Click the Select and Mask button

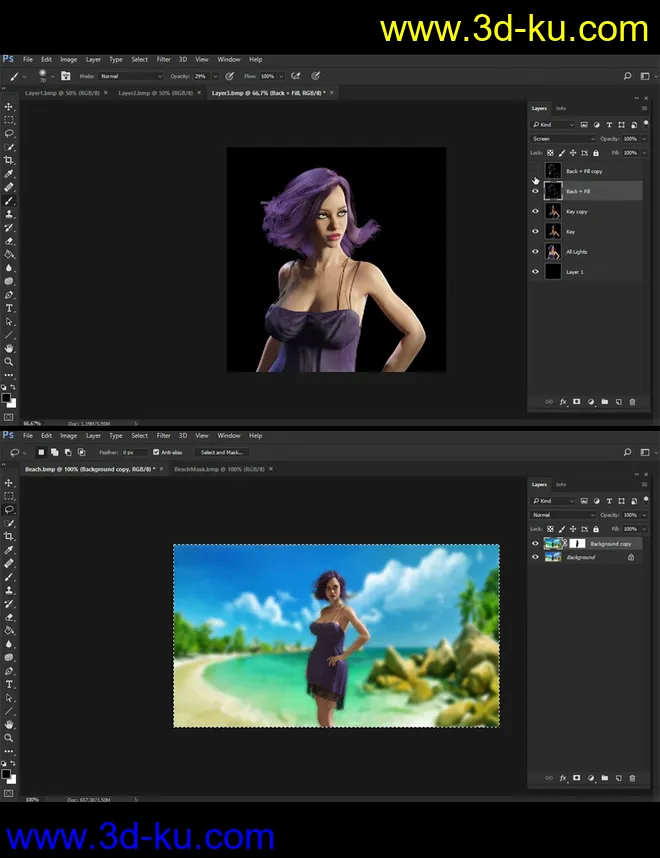[222, 452]
